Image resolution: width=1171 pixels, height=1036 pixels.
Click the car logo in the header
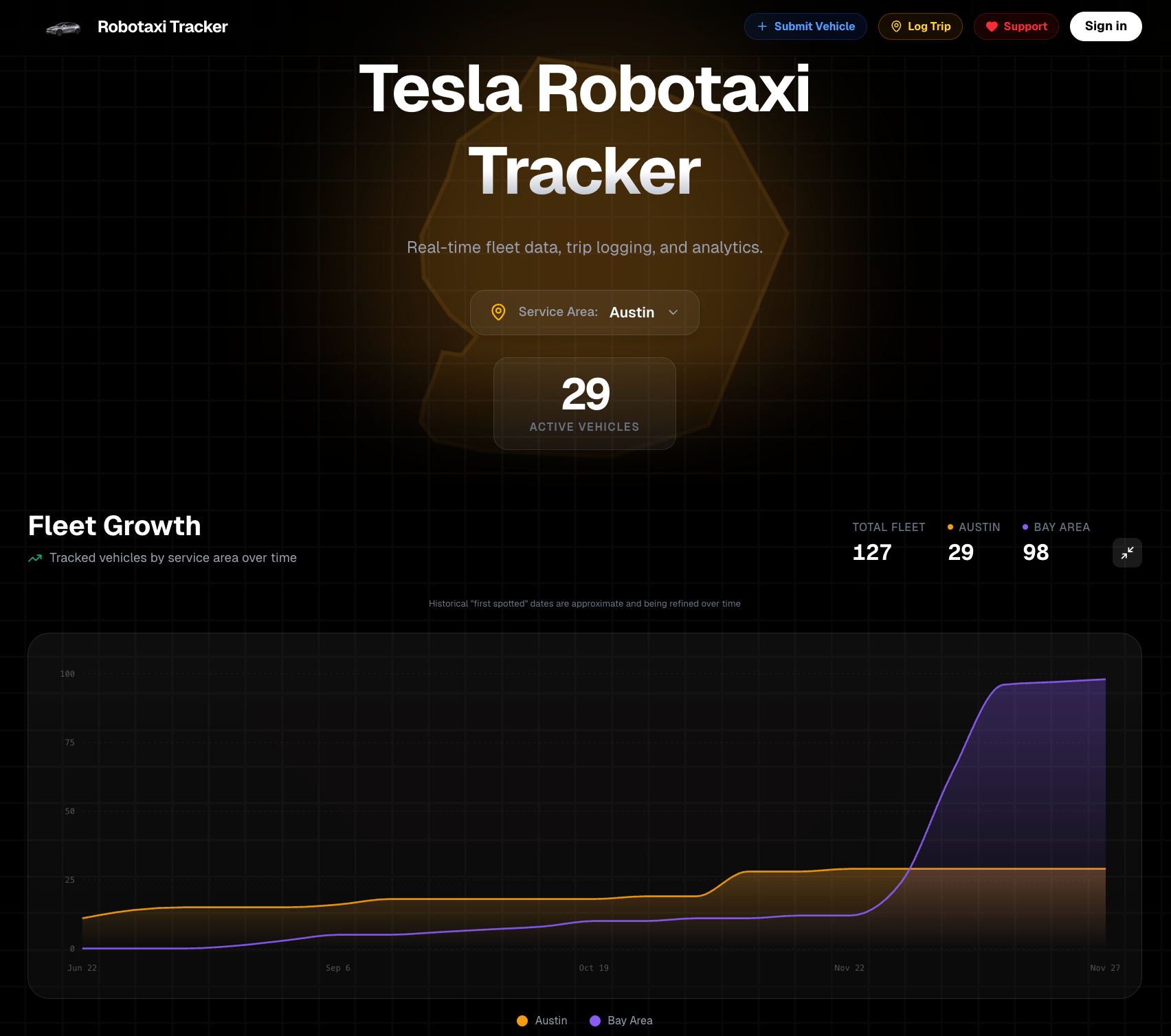(x=63, y=28)
